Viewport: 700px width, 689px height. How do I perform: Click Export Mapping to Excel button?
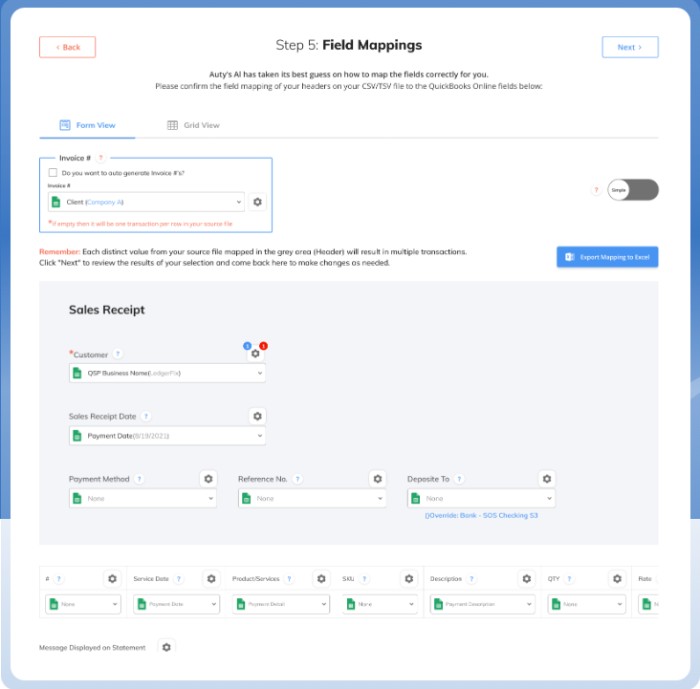point(607,257)
